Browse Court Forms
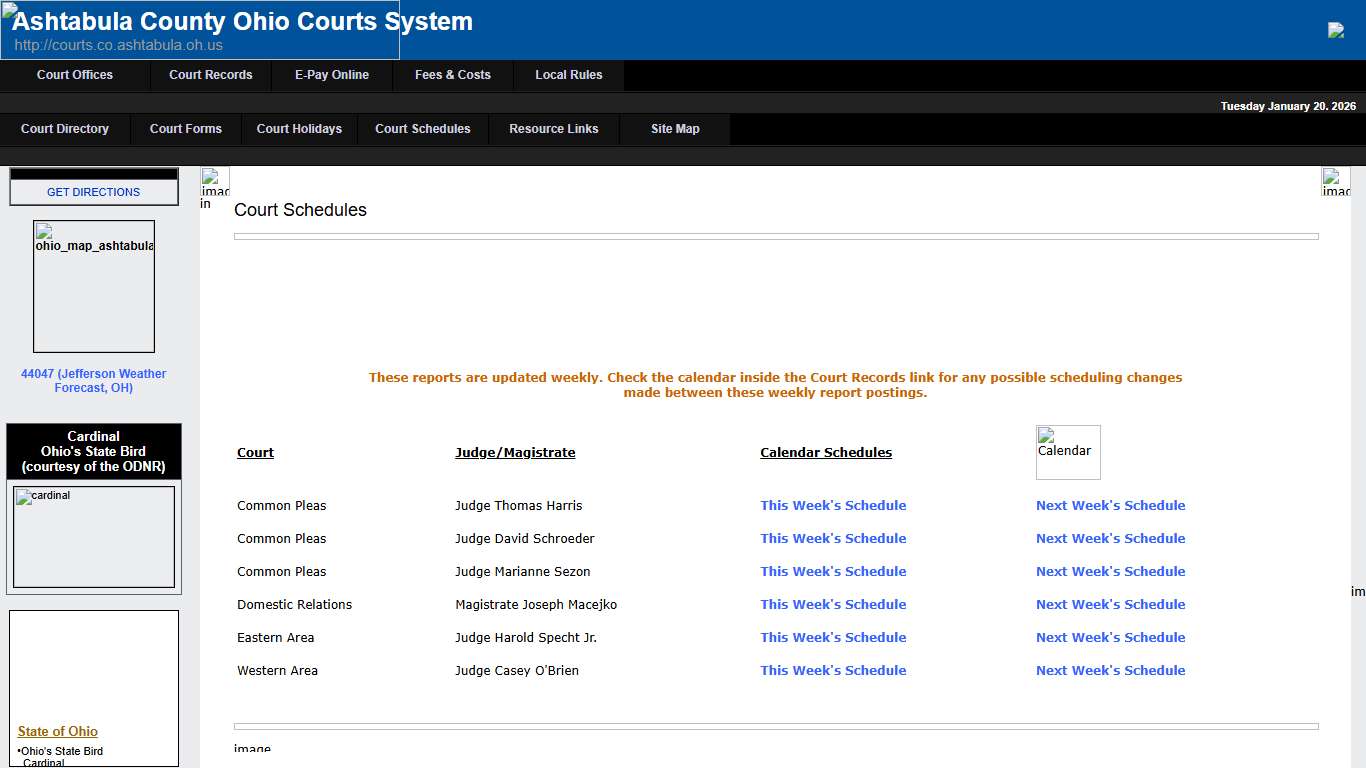This screenshot has height=768, width=1366. coord(185,128)
